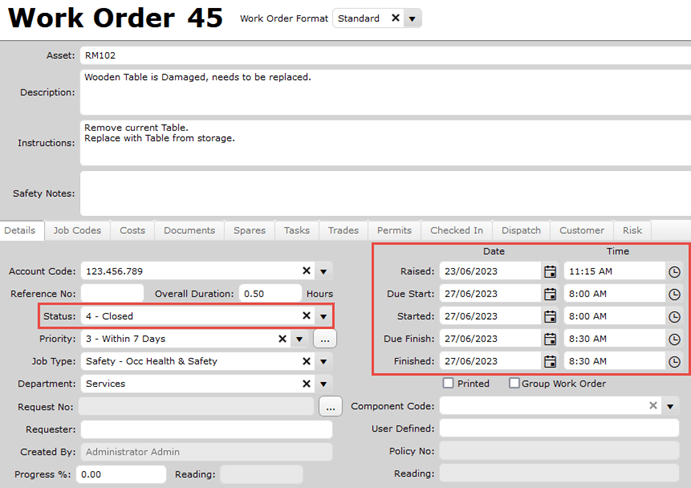The width and height of the screenshot is (691, 488).
Task: Expand the Account Code dropdown
Action: [323, 272]
